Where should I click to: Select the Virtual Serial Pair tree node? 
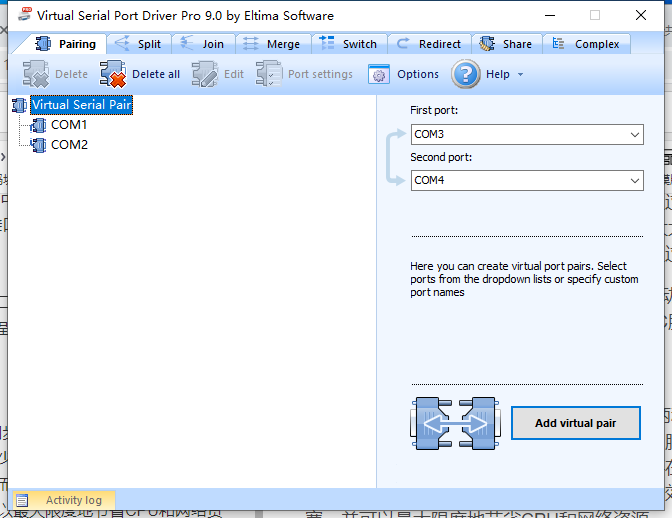tap(81, 105)
